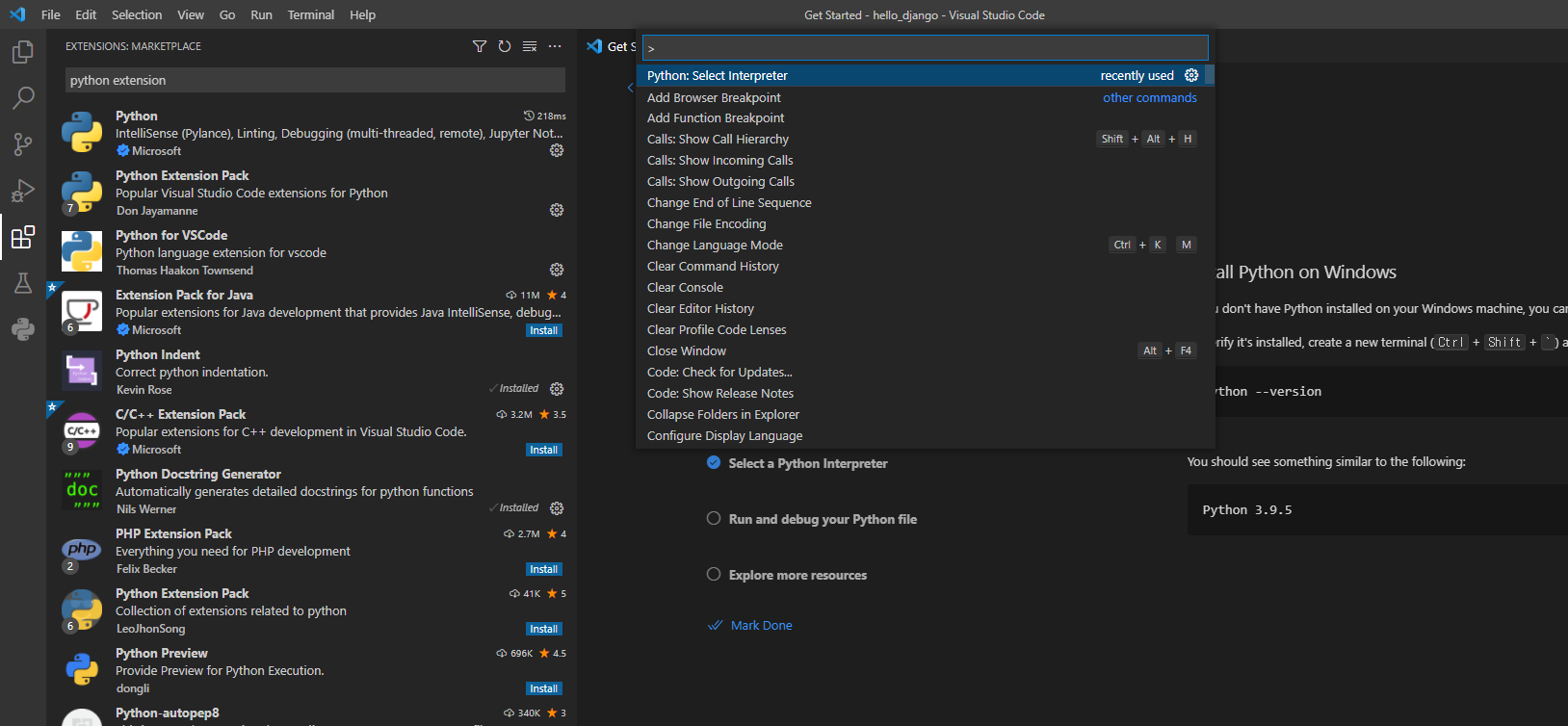This screenshot has width=1568, height=726.
Task: Choose Clear Command History command
Action: pos(920,266)
